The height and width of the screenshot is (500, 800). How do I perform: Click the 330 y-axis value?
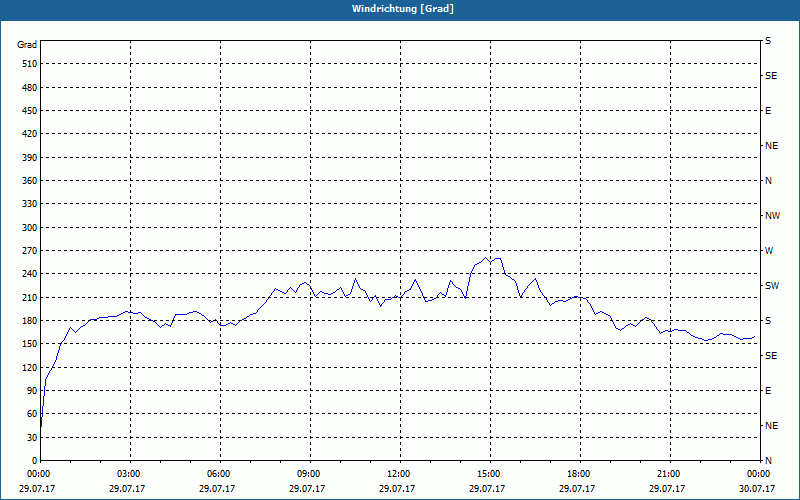30,204
